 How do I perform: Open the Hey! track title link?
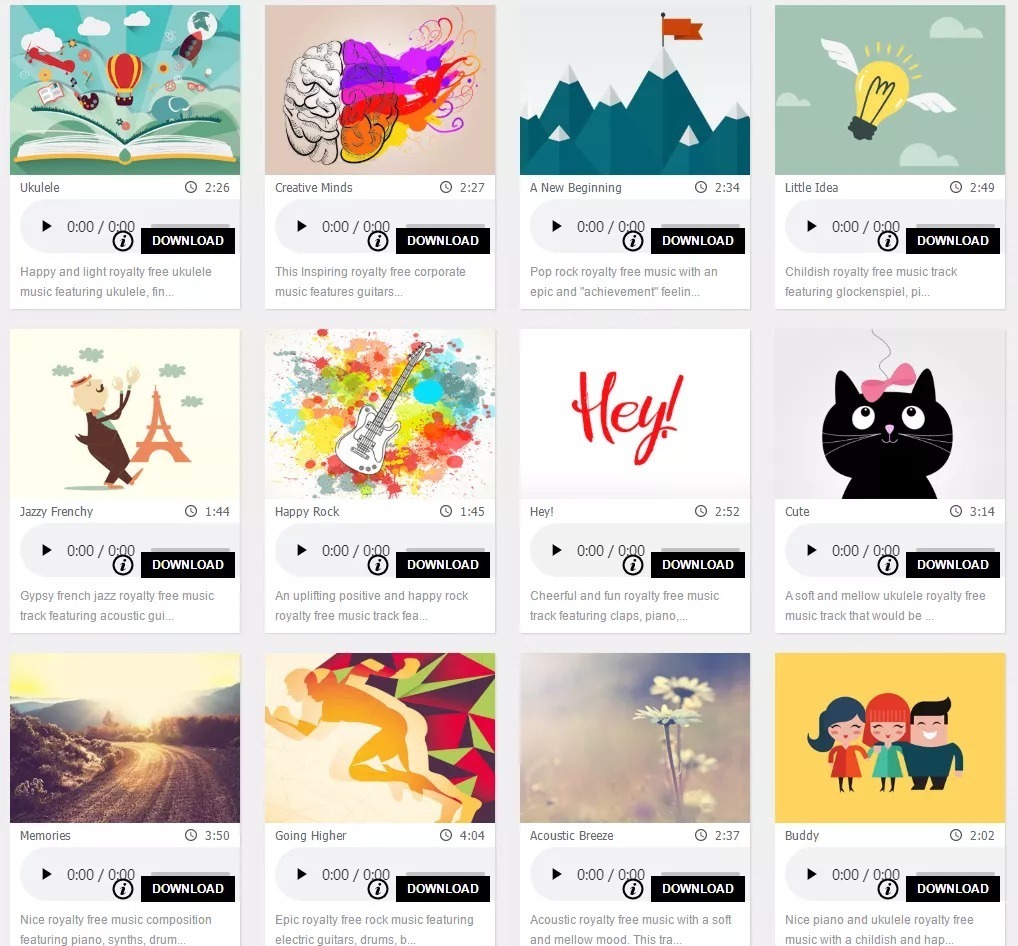coord(541,512)
